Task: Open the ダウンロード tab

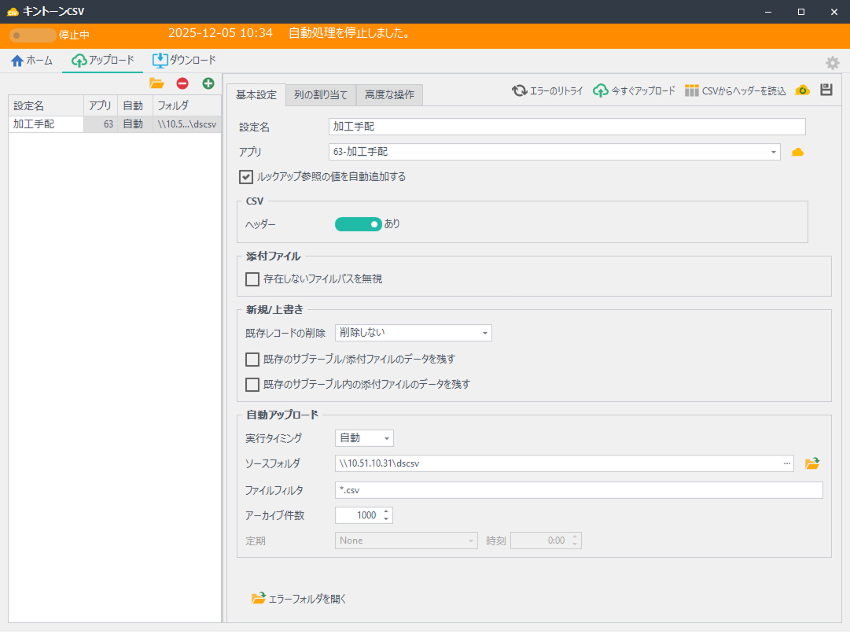Action: pos(184,60)
